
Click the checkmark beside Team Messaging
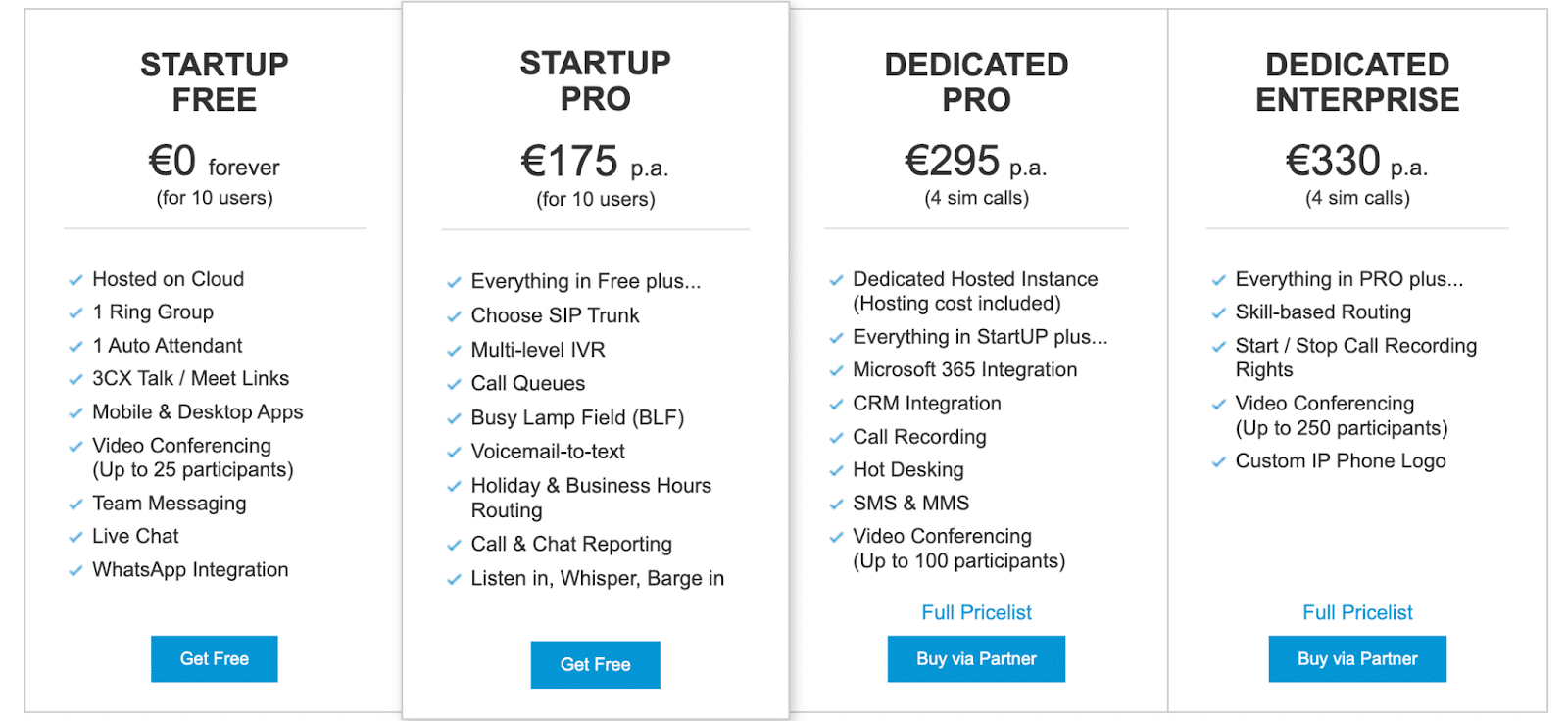tap(75, 504)
